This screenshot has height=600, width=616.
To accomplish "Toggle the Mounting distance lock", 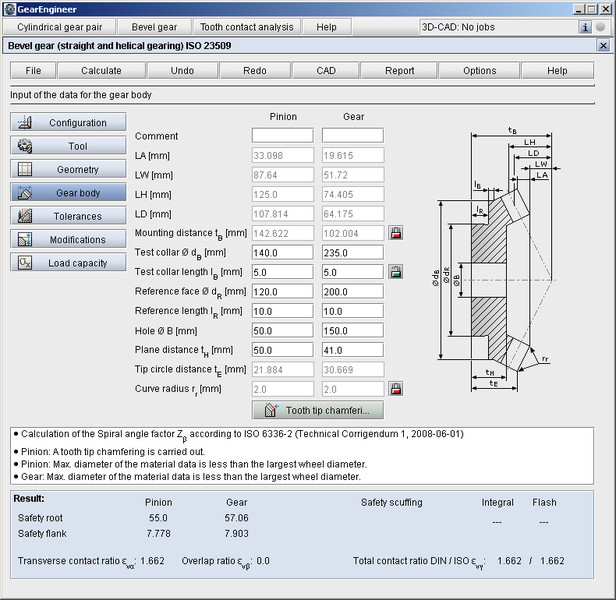I will [396, 233].
